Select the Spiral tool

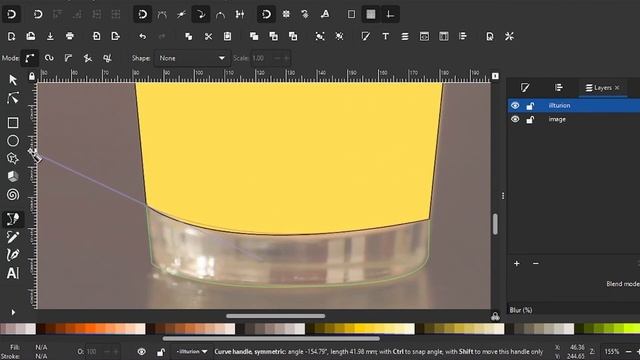pos(13,195)
